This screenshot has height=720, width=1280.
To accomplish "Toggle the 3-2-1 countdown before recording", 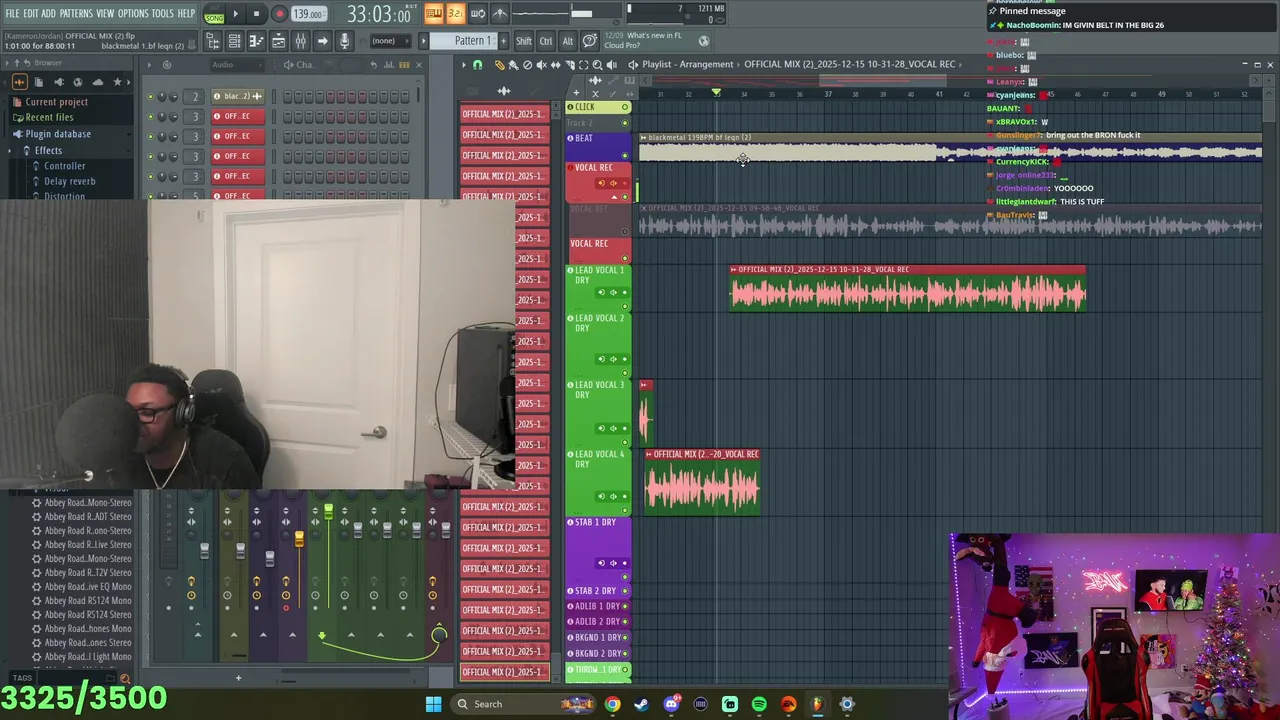I will tap(455, 13).
